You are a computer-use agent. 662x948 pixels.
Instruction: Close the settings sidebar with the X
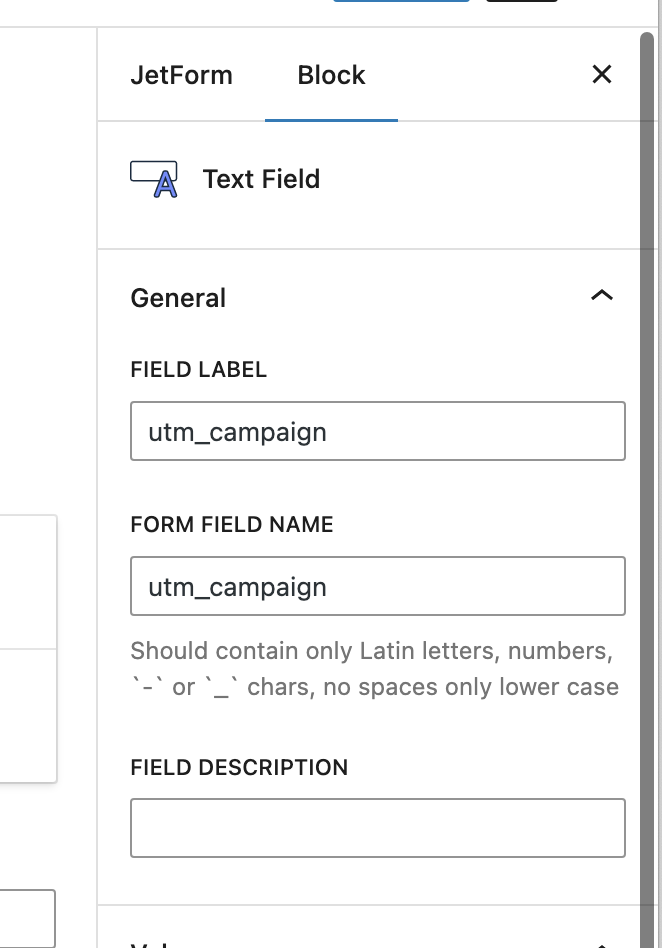point(602,74)
